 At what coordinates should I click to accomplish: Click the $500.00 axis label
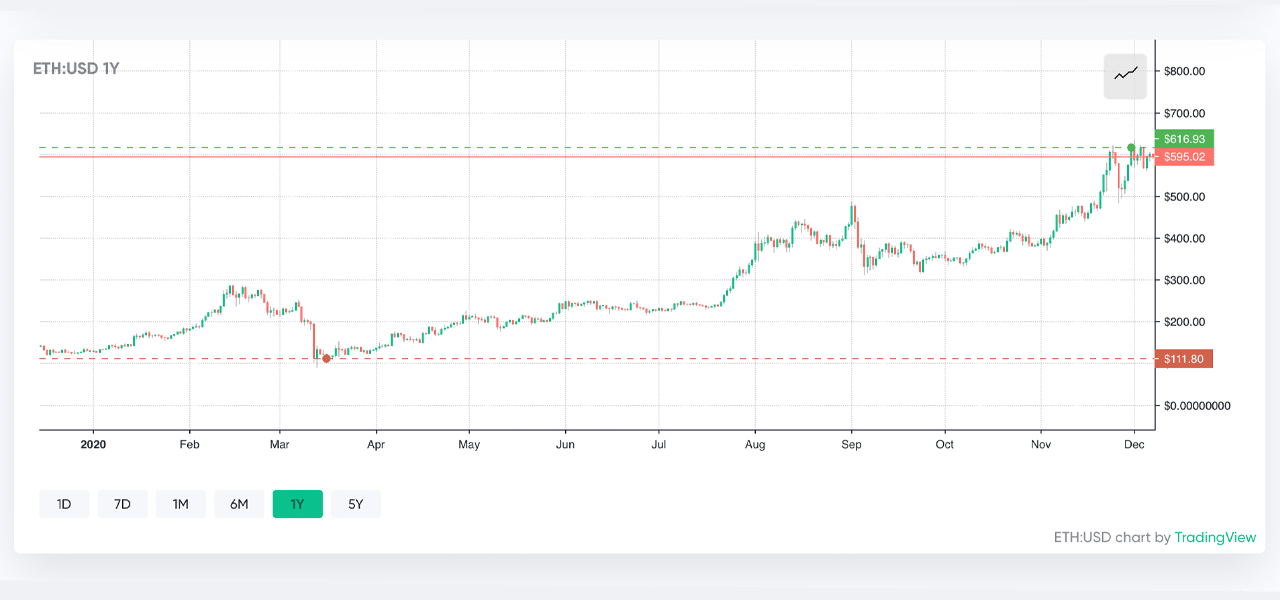[x=1184, y=197]
